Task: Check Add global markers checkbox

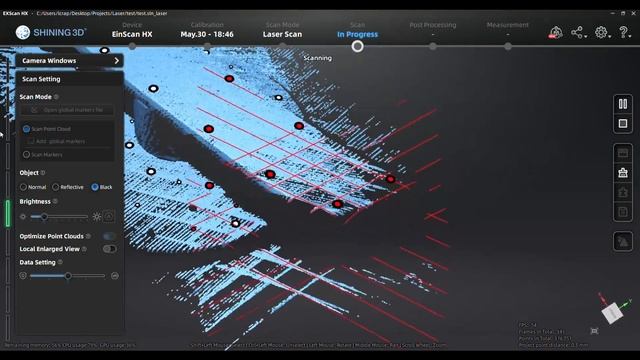Action: [31, 141]
